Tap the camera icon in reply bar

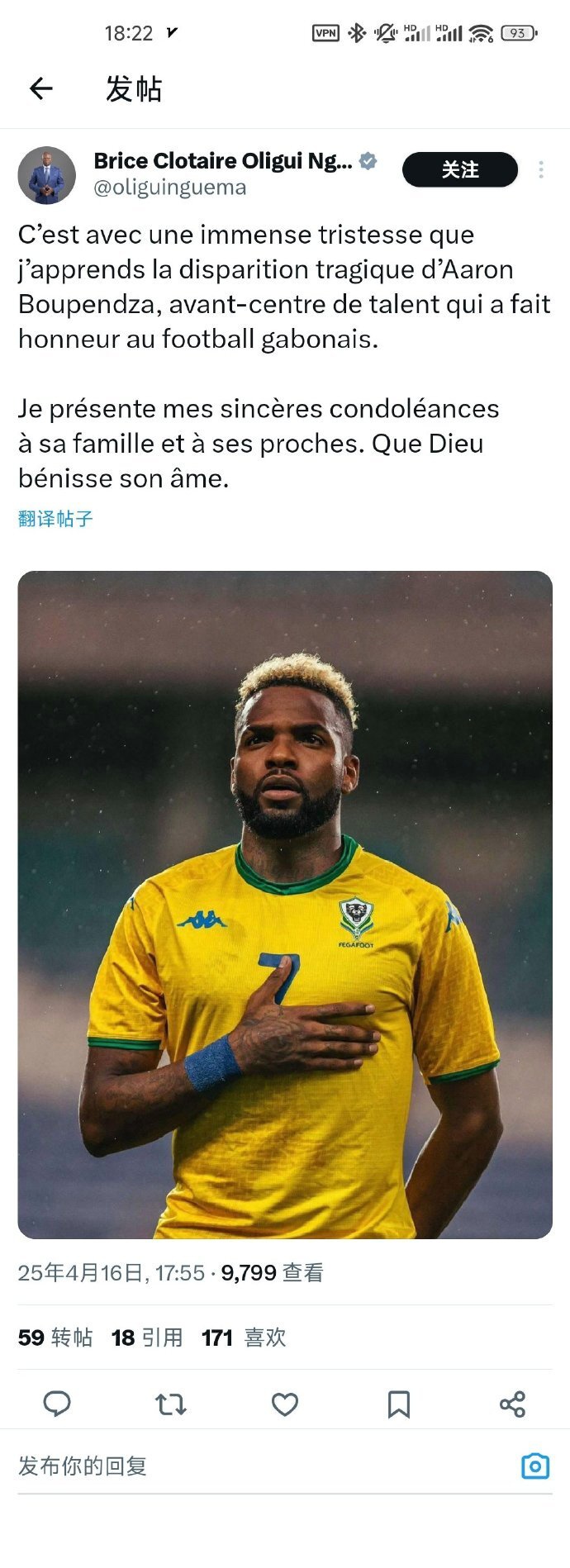click(535, 1466)
